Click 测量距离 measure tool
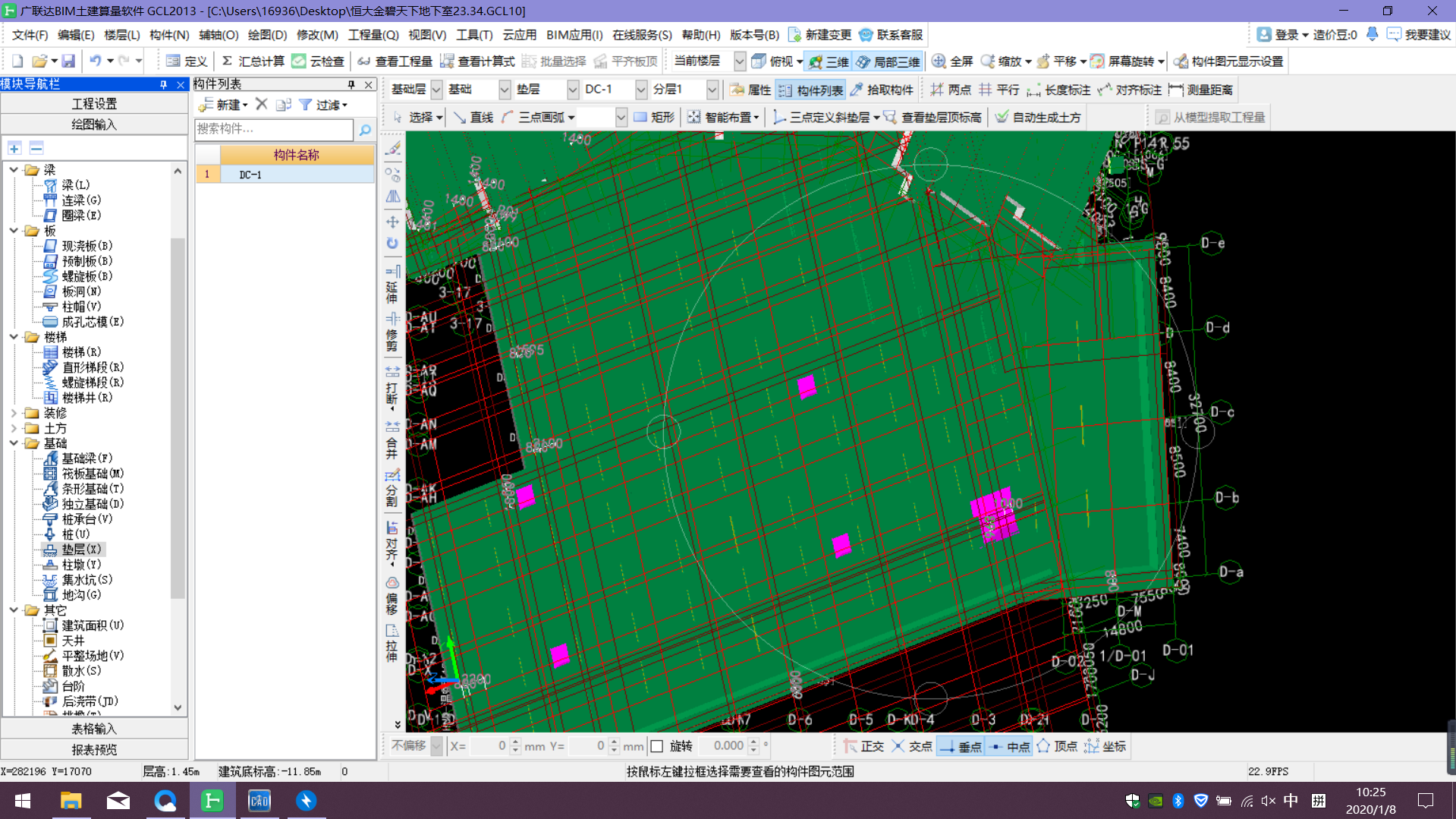This screenshot has width=1456, height=819. tap(1201, 90)
